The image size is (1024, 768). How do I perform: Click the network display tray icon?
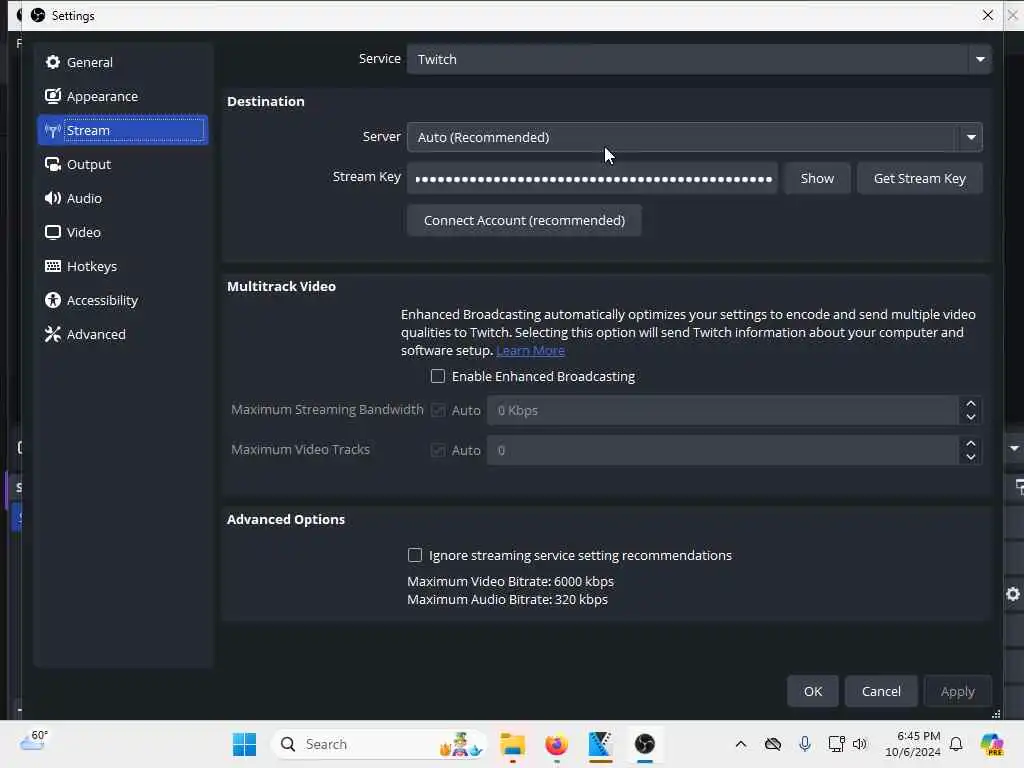[x=836, y=744]
